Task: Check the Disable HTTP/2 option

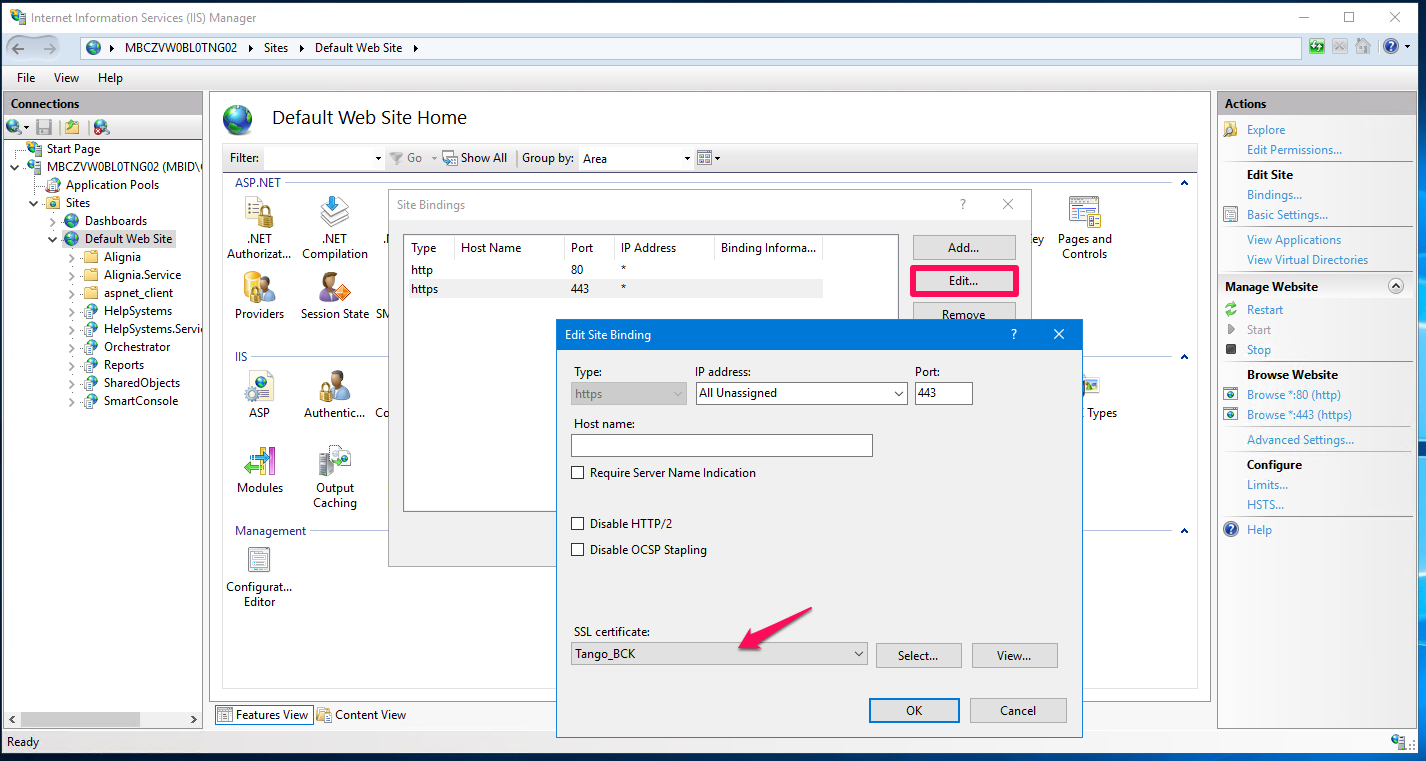Action: coord(578,524)
